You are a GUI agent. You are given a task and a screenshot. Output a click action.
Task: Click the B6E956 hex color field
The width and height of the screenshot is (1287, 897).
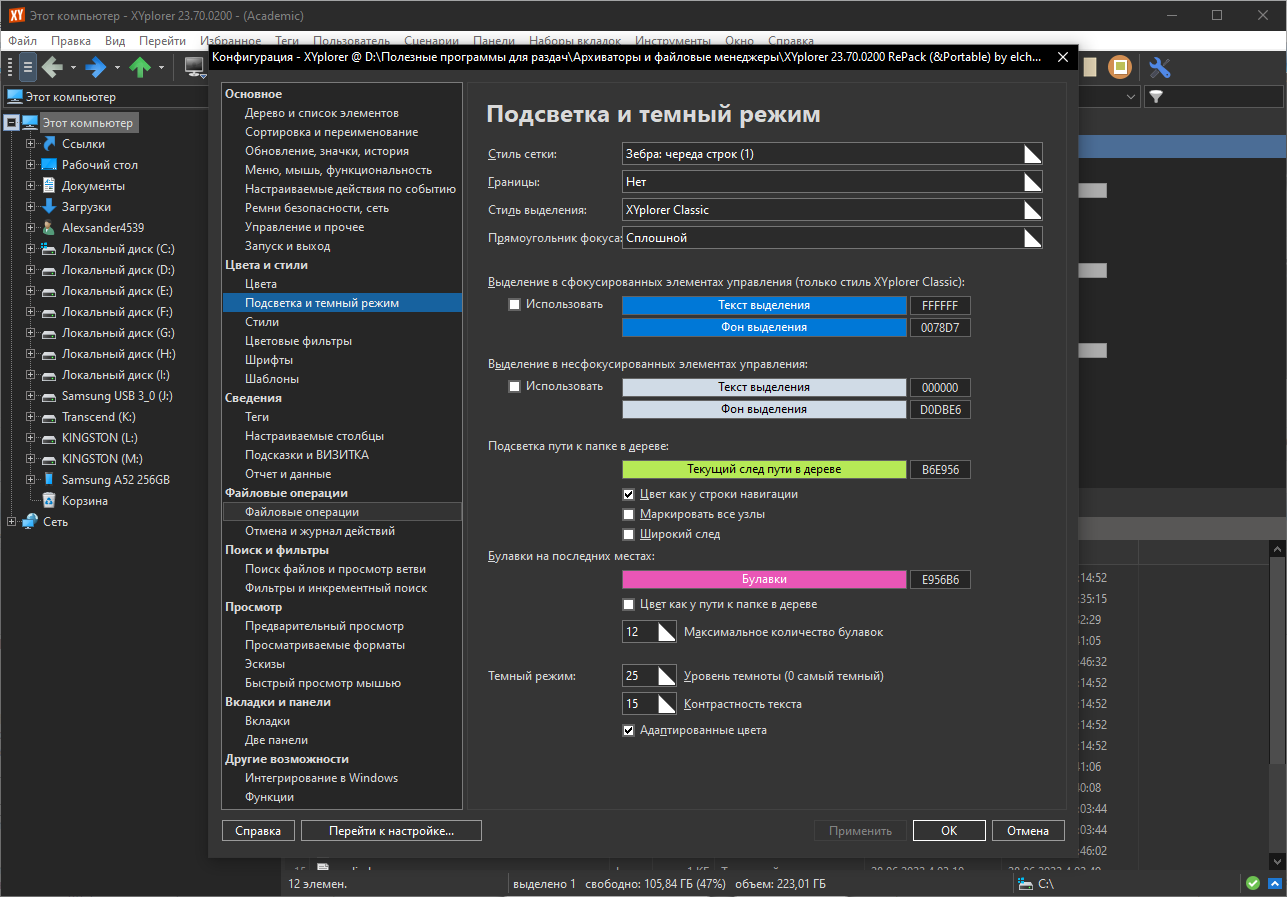point(940,469)
